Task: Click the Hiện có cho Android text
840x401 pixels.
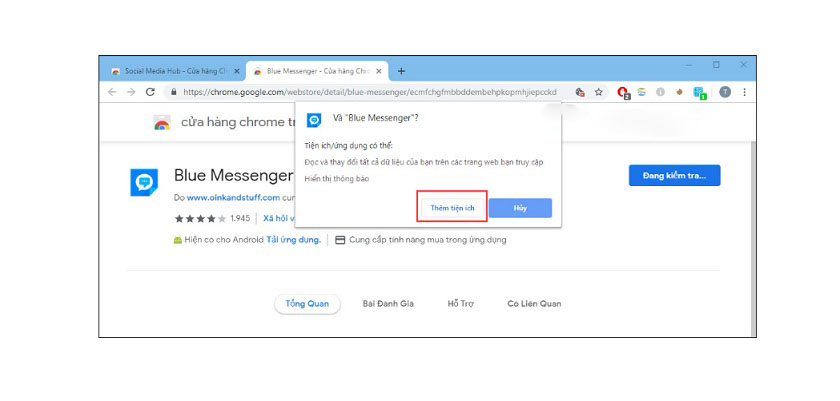Action: 224,240
